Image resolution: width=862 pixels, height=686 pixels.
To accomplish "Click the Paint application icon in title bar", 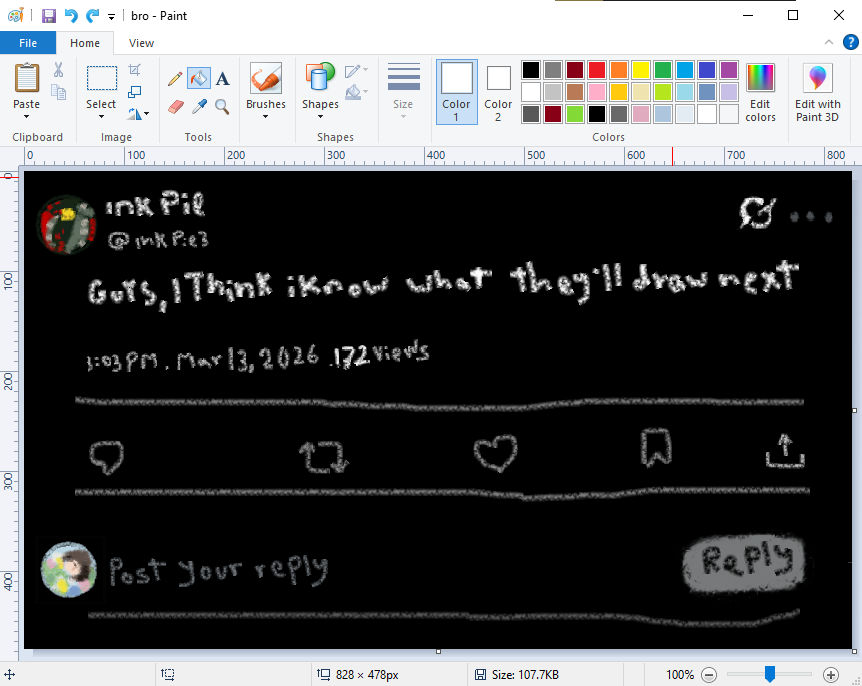I will (16, 15).
